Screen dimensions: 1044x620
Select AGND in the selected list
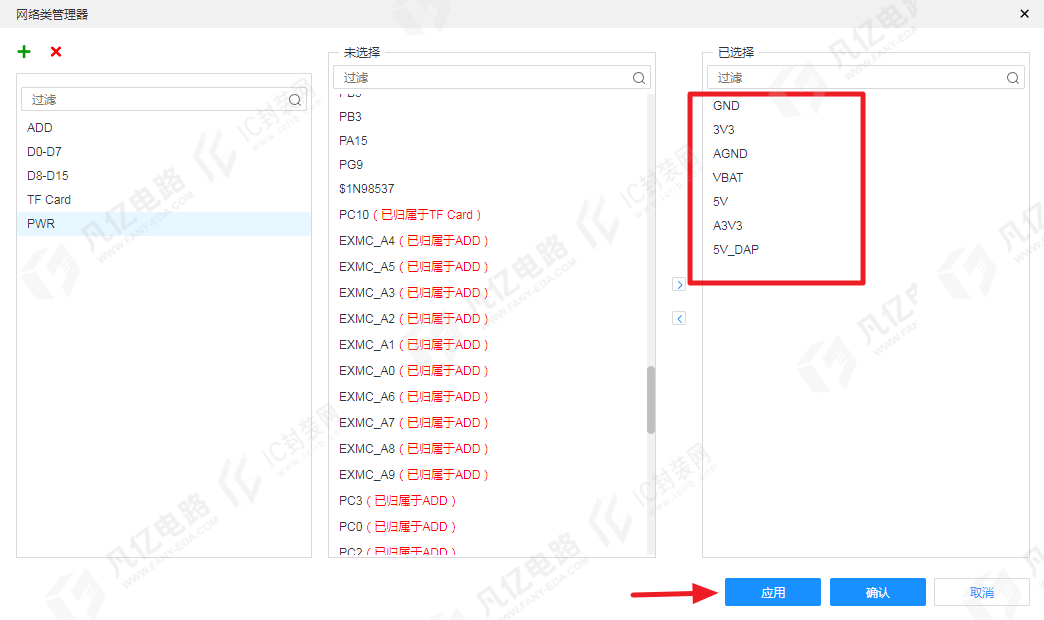[x=730, y=154]
